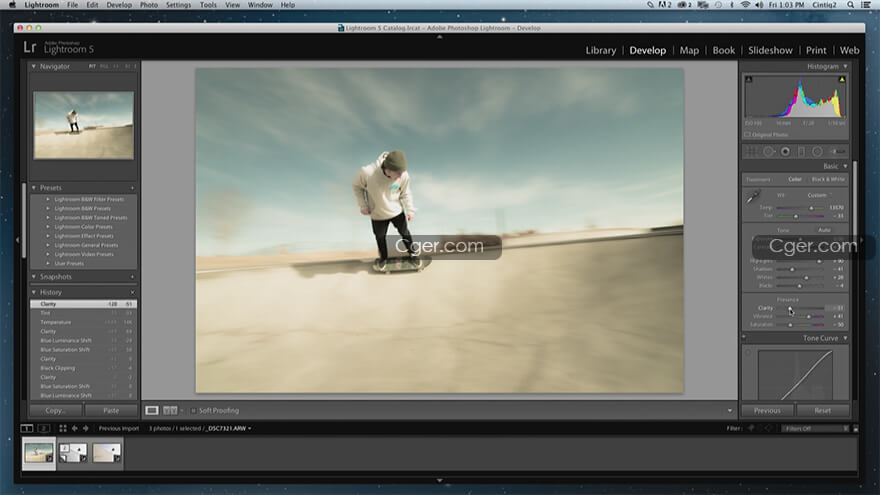The height and width of the screenshot is (495, 880).
Task: Open _DSC7321.ARW source path dropdown
Action: (x=229, y=428)
